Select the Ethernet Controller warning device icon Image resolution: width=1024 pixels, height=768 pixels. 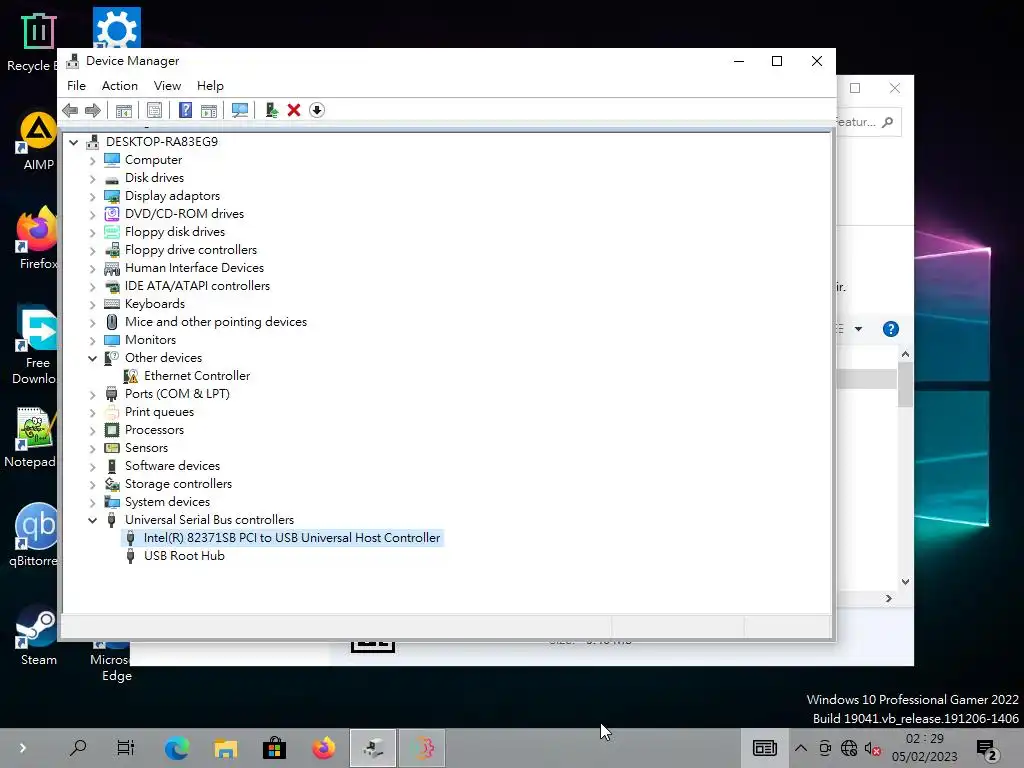131,376
